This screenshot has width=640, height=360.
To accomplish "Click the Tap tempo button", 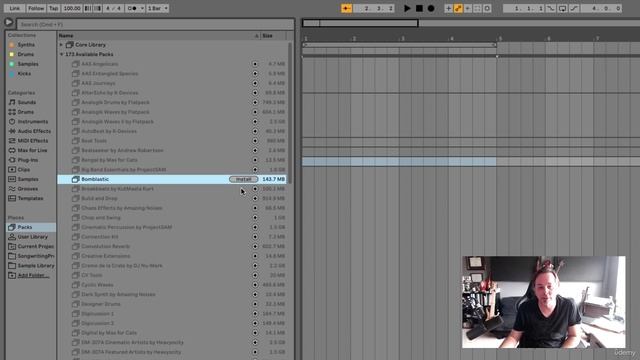I will 53,8.
